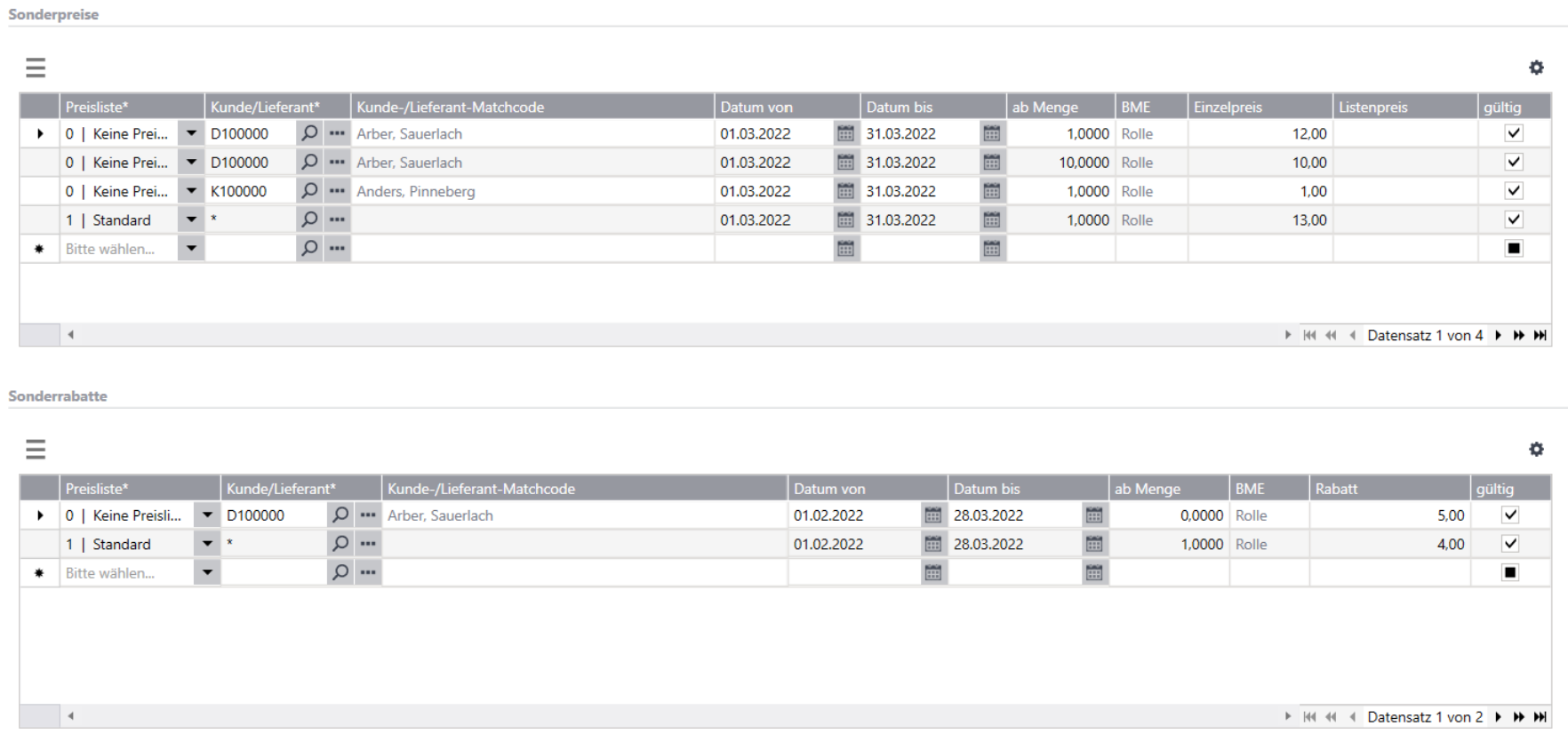Open the Sonderrabatte hamburger menu
The image size is (1568, 734).
(36, 450)
